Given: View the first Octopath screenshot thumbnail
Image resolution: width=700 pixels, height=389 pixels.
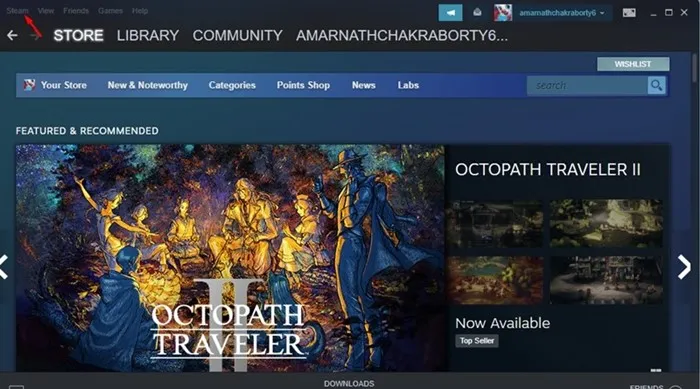Looking at the screenshot, I should click(x=495, y=223).
